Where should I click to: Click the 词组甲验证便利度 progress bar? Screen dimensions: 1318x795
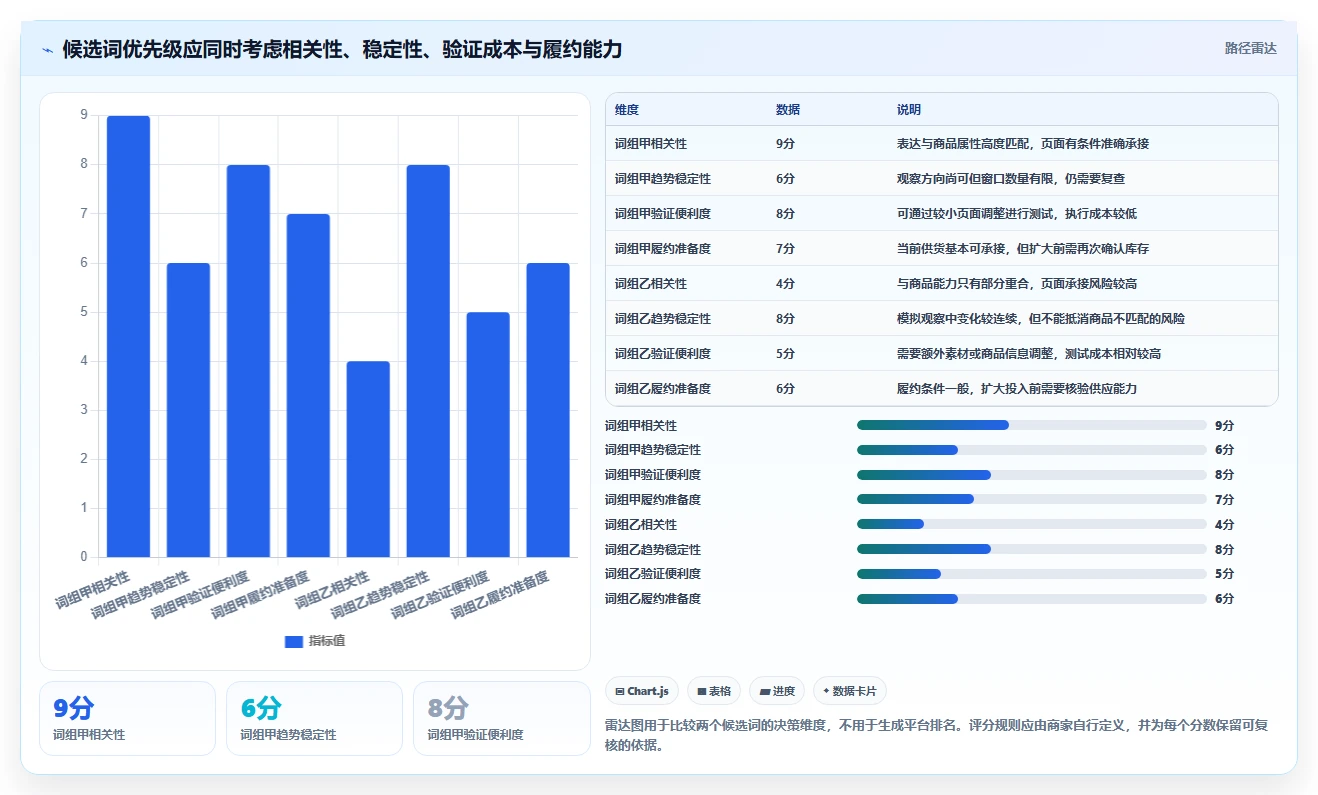point(1032,475)
